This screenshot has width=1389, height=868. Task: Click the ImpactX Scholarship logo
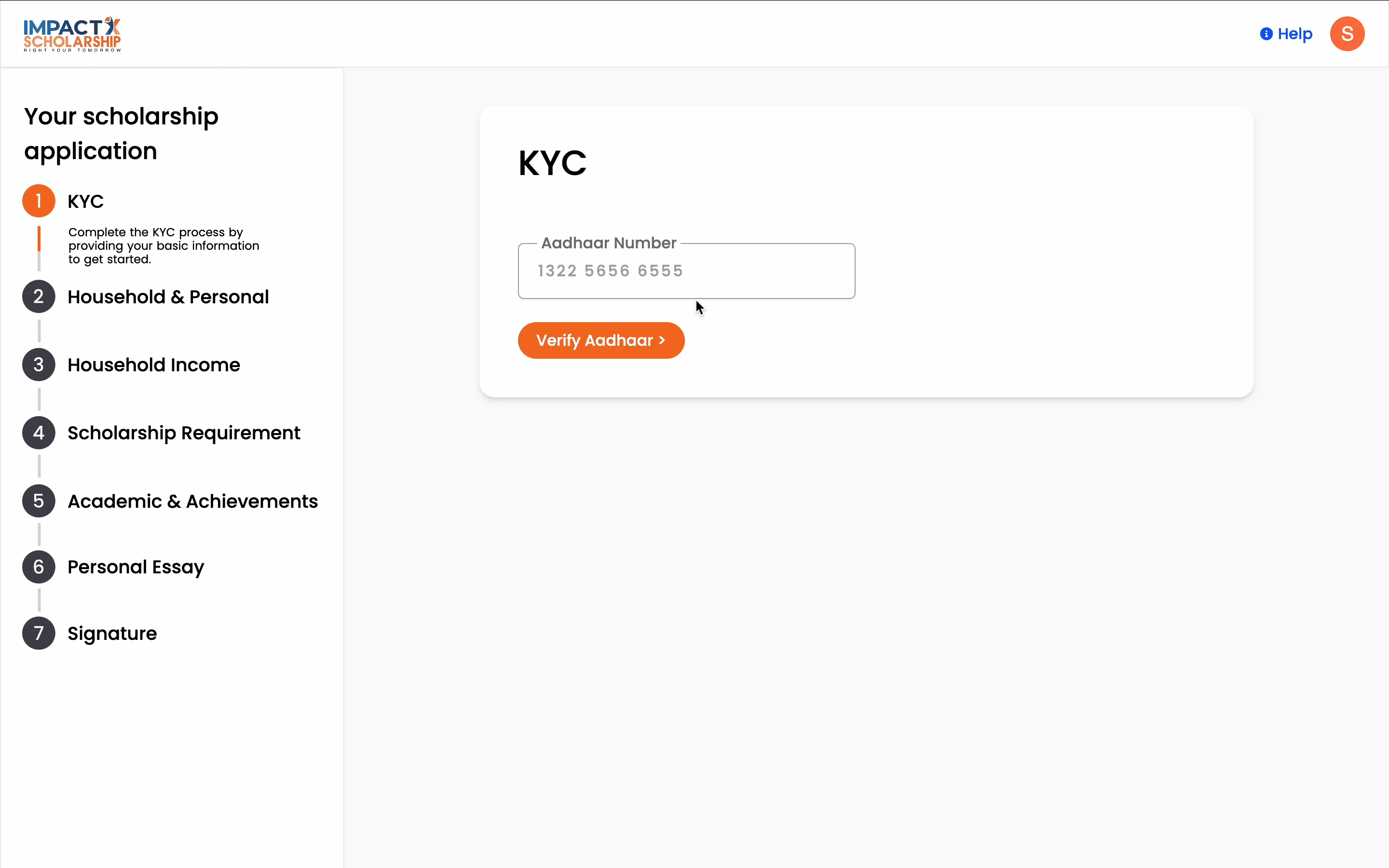(72, 34)
